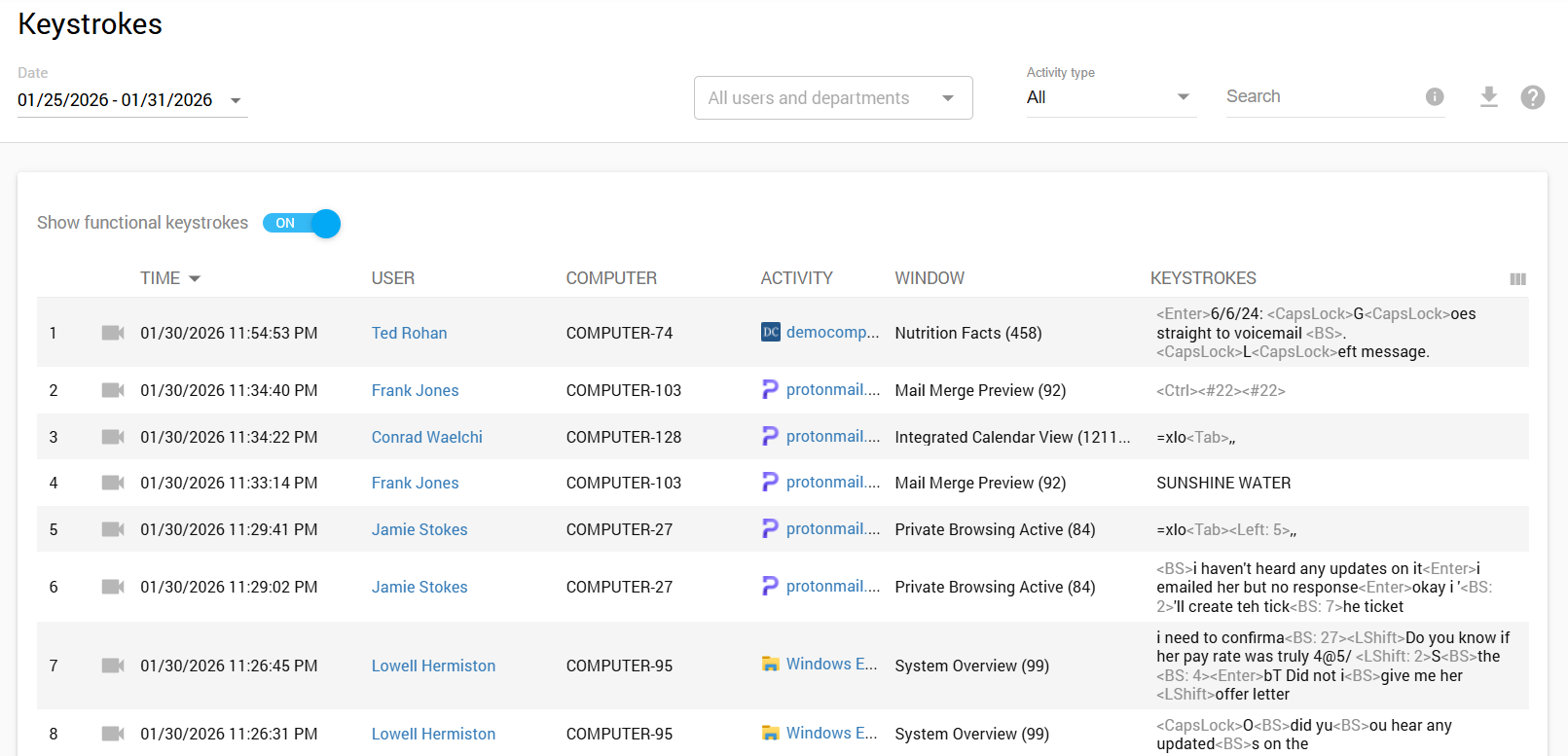Viewport: 1568px width, 756px height.
Task: Click the download export icon
Action: click(1488, 97)
